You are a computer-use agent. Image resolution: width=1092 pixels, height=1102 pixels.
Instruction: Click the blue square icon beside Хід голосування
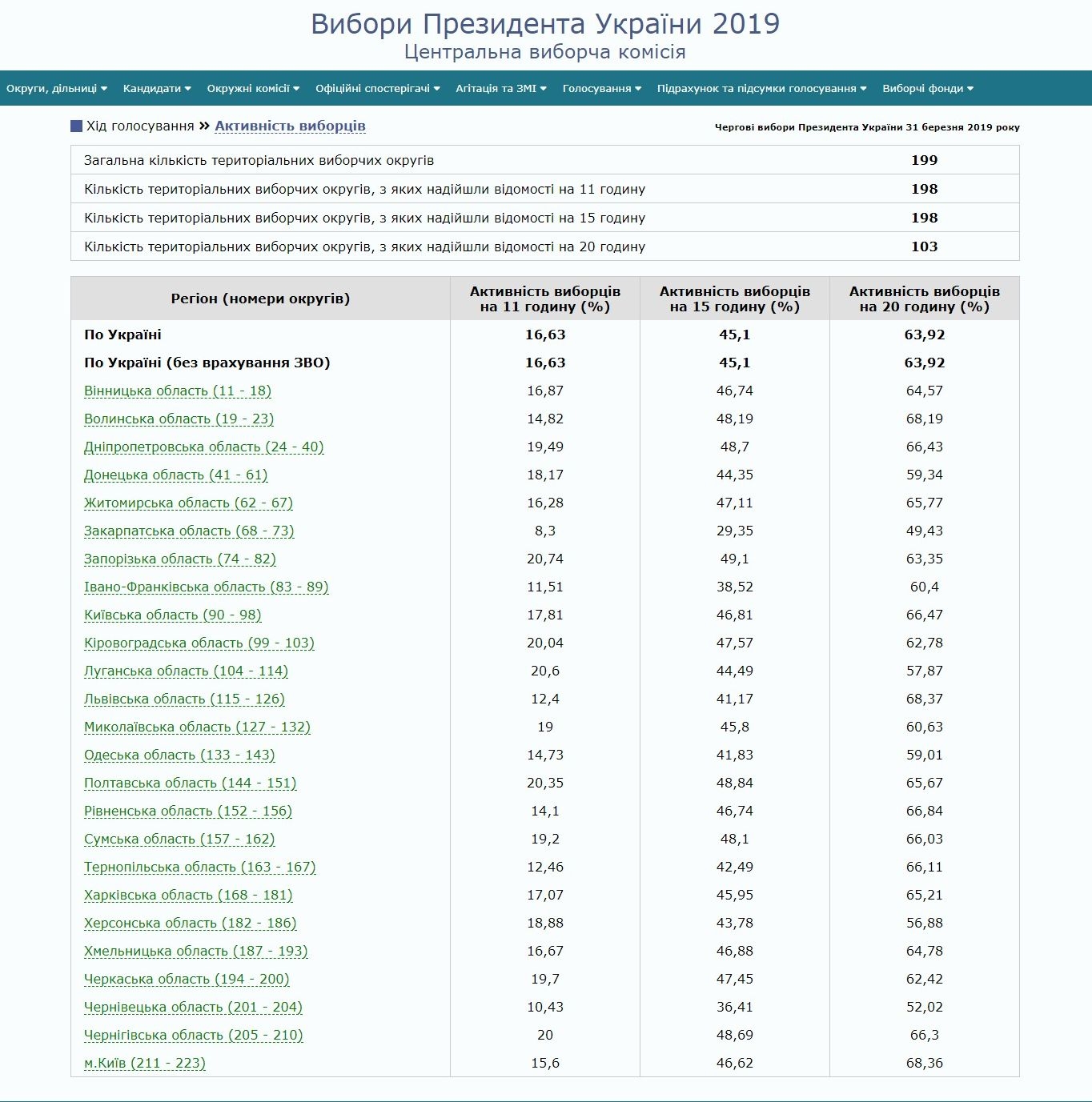tap(77, 126)
